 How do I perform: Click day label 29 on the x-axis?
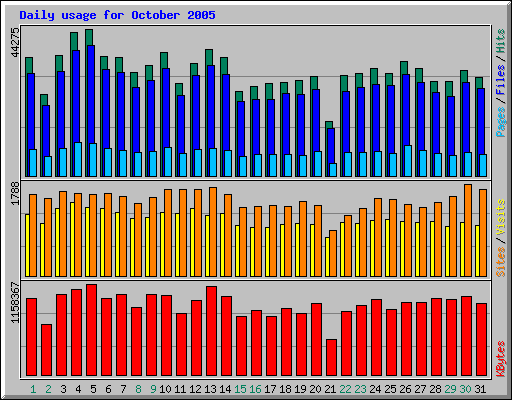[450, 389]
